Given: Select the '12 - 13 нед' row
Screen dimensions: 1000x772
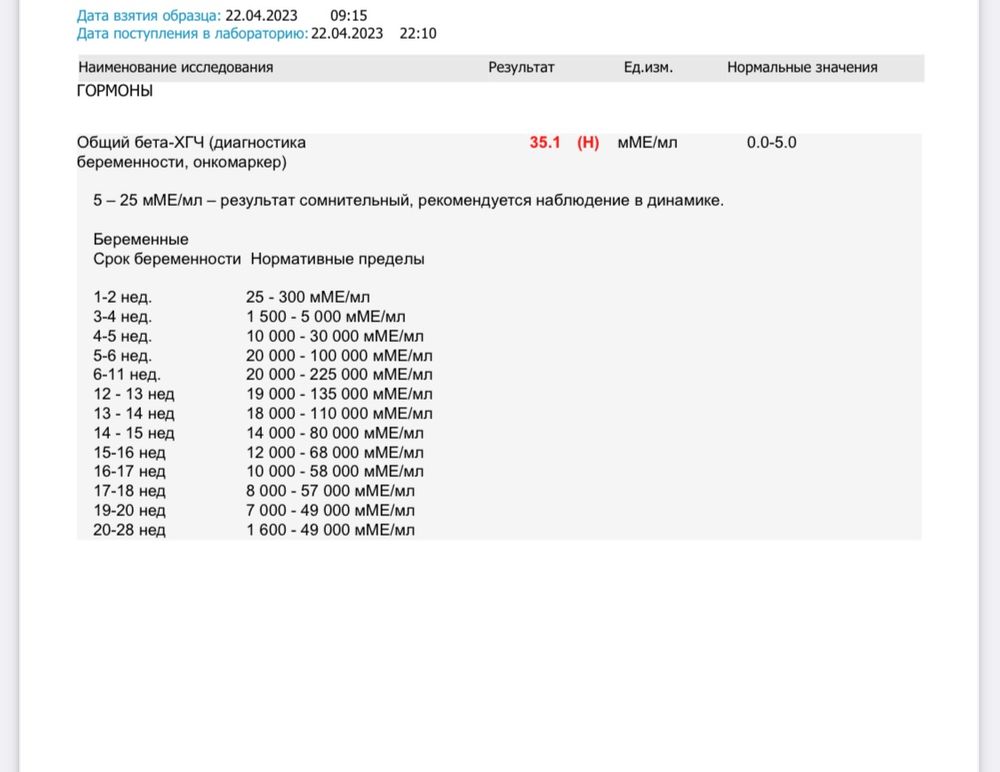Looking at the screenshot, I should (x=263, y=394).
